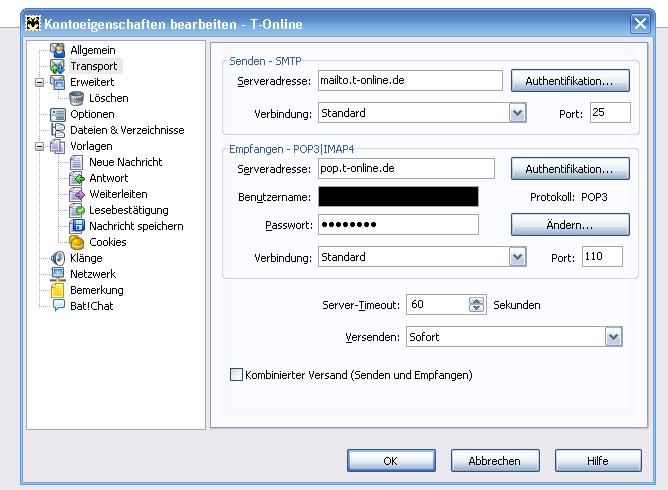Viewport: 668px width, 490px height.
Task: Click the Erweitert tree icon
Action: (x=58, y=82)
